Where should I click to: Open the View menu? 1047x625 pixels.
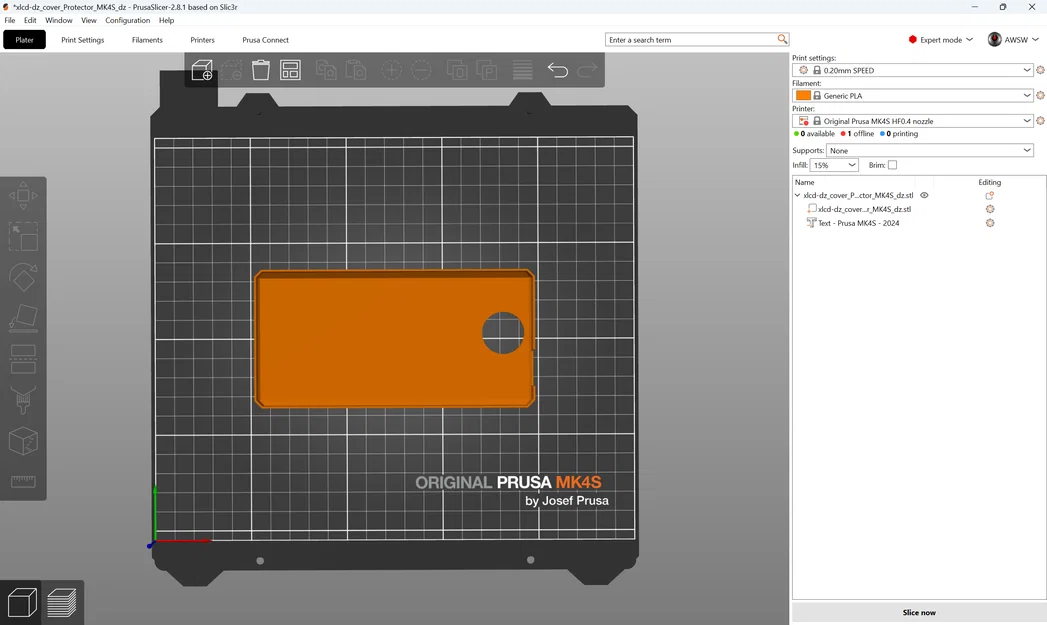89,20
